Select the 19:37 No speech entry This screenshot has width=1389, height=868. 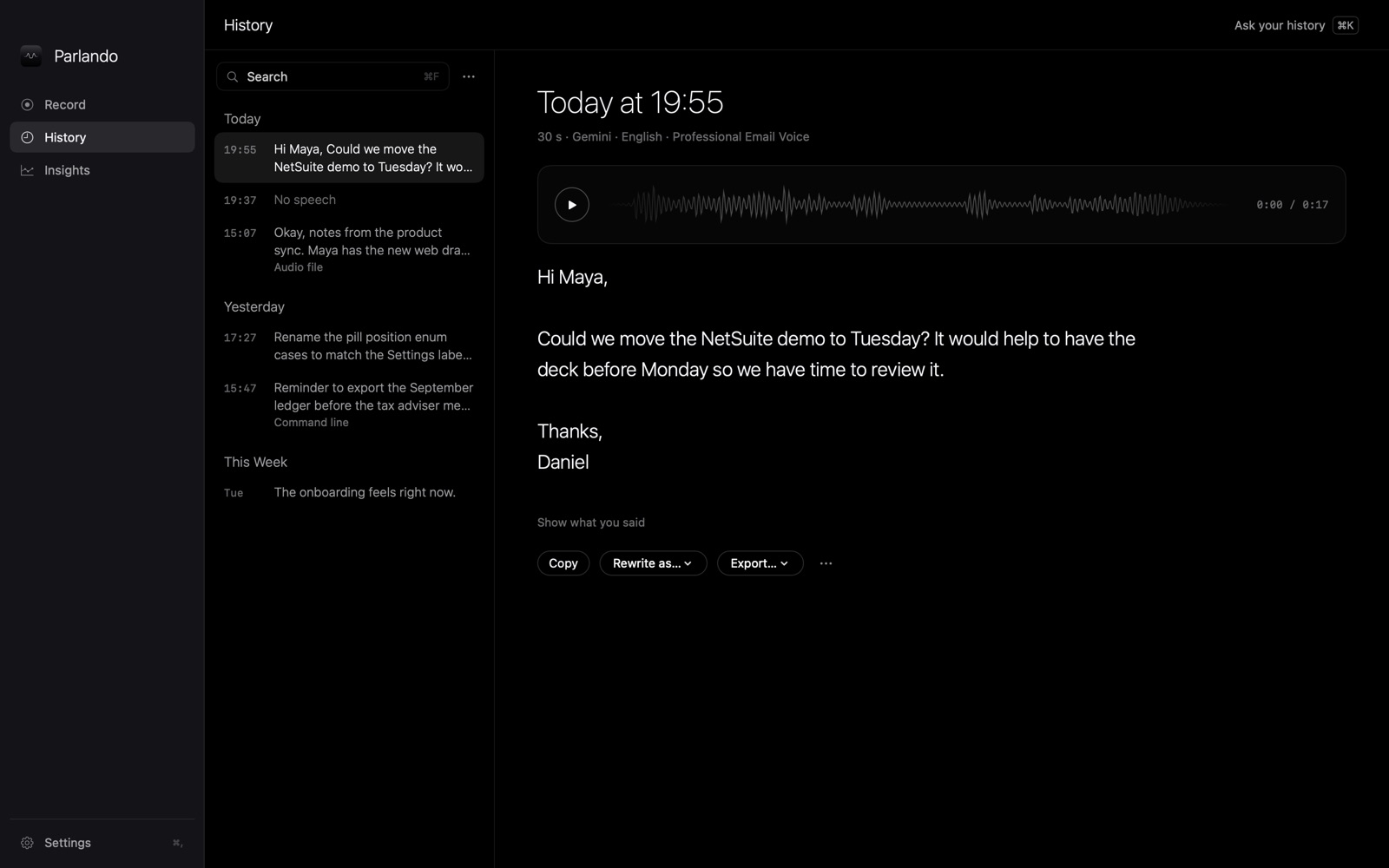[x=349, y=200]
